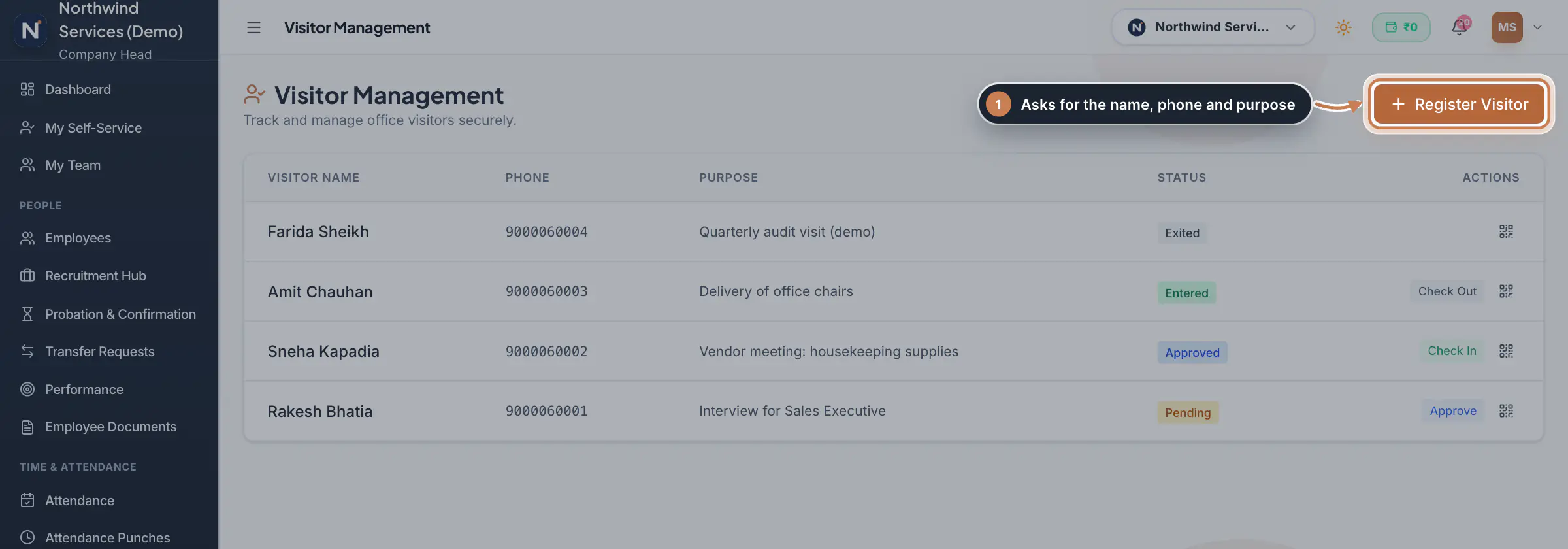Click purpose Vendor meeting: housekeeping supplies
The width and height of the screenshot is (1568, 549).
828,352
